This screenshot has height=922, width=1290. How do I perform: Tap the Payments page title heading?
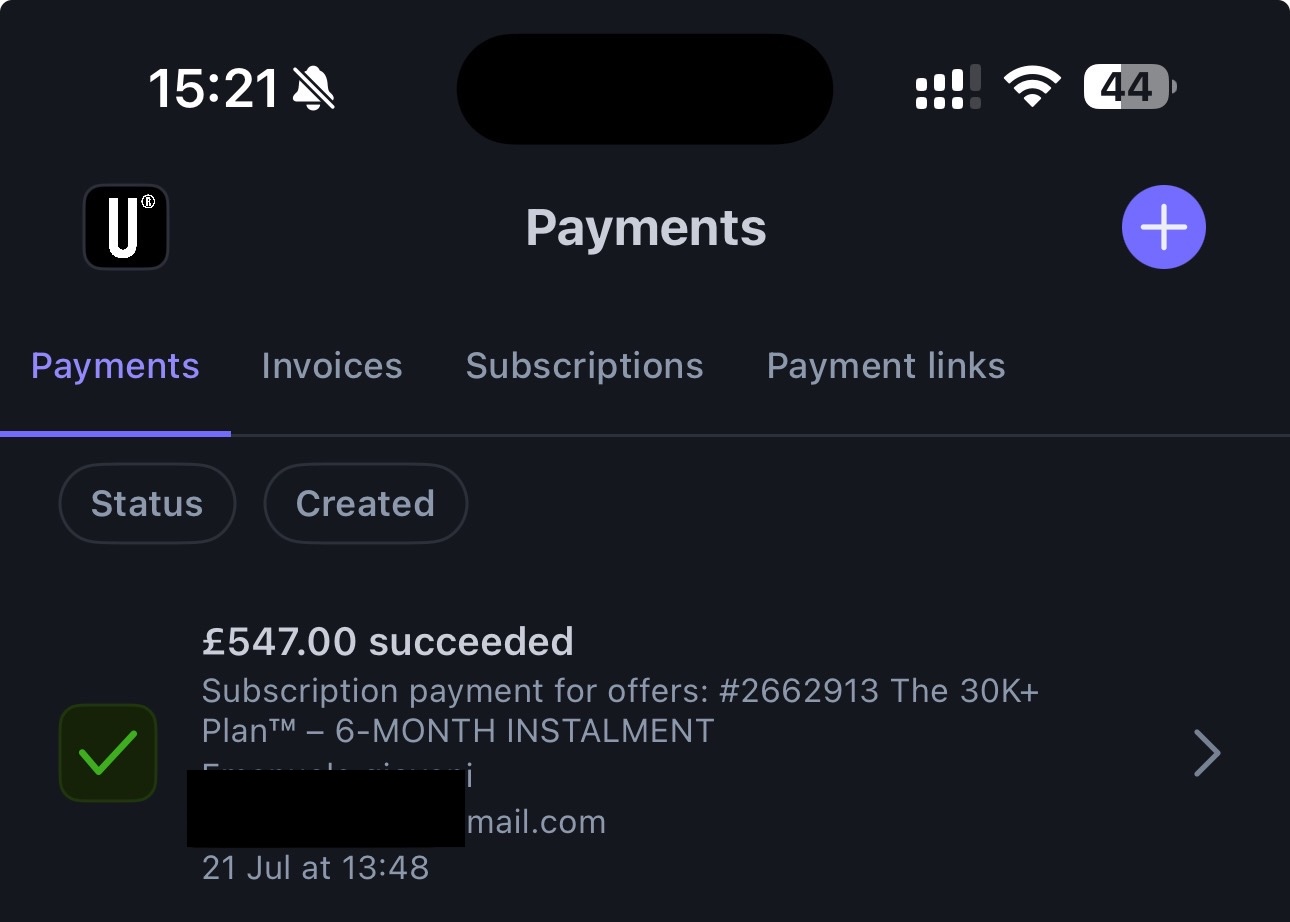646,229
